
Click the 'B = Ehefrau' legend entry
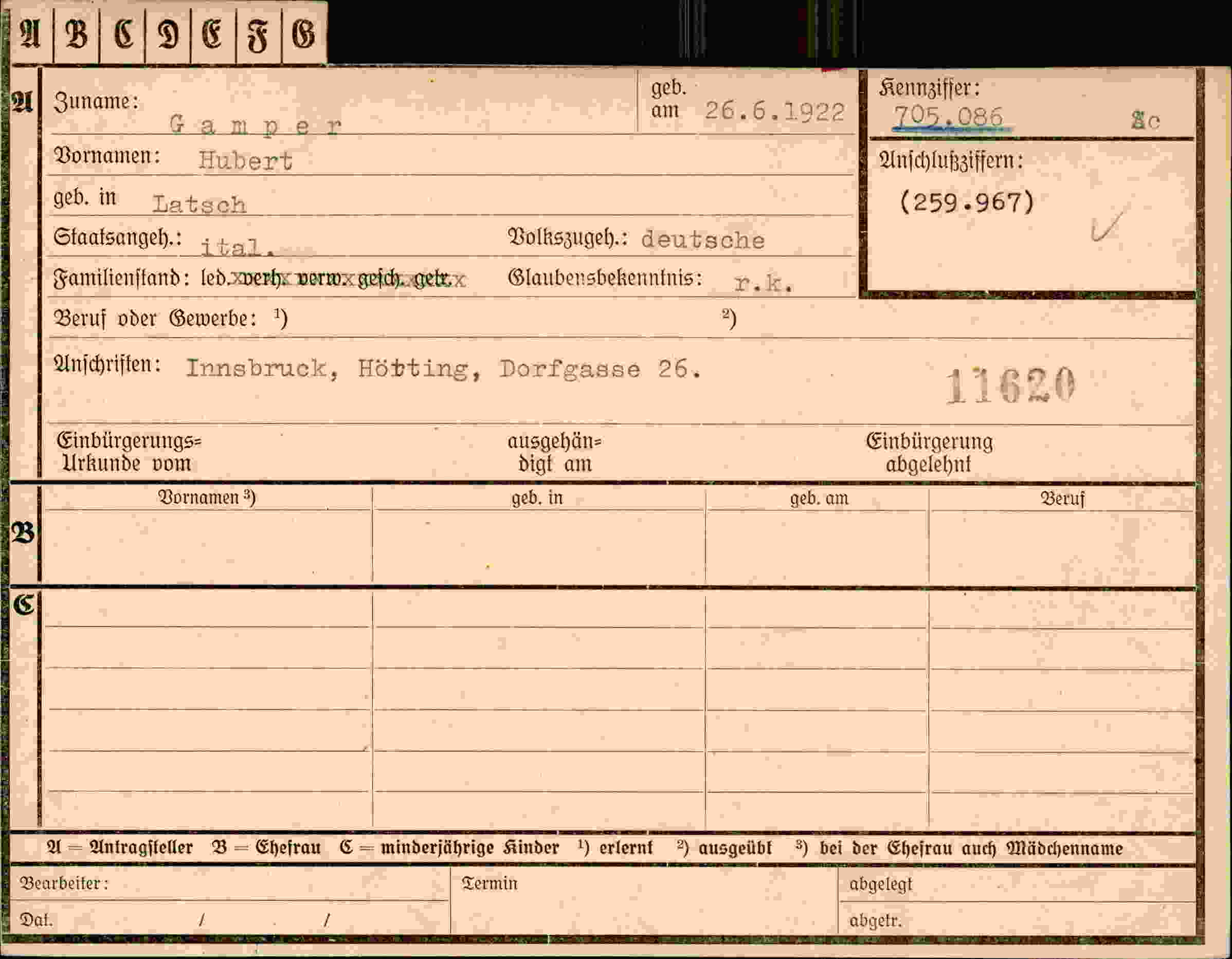(266, 848)
